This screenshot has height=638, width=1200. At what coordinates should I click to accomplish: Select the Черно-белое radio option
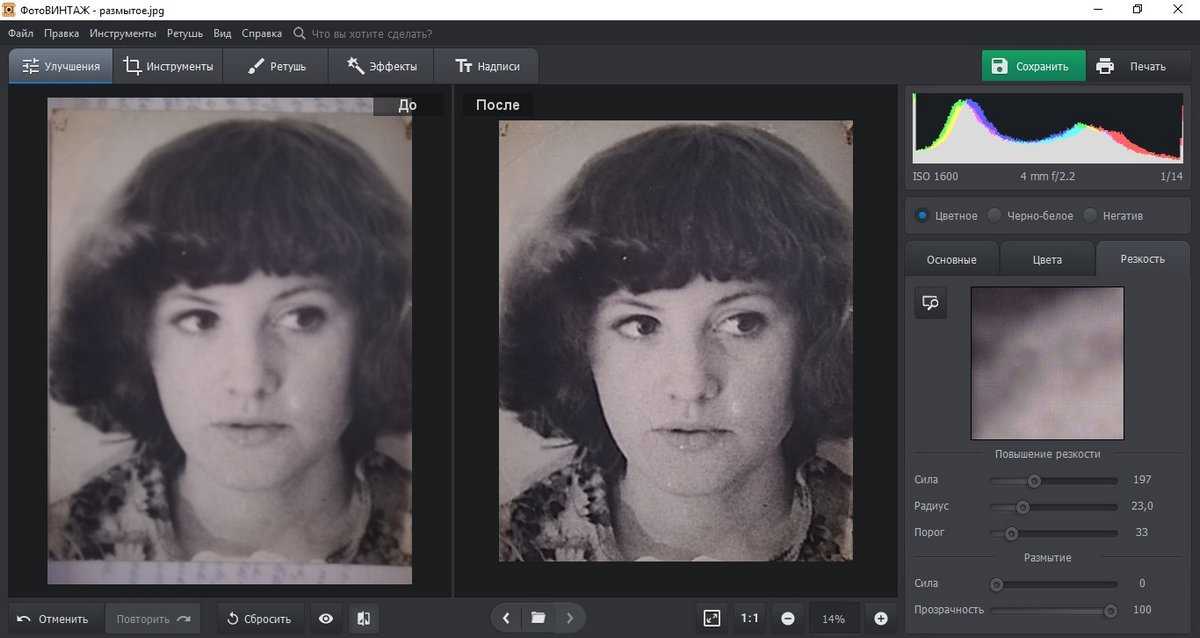pos(1030,215)
